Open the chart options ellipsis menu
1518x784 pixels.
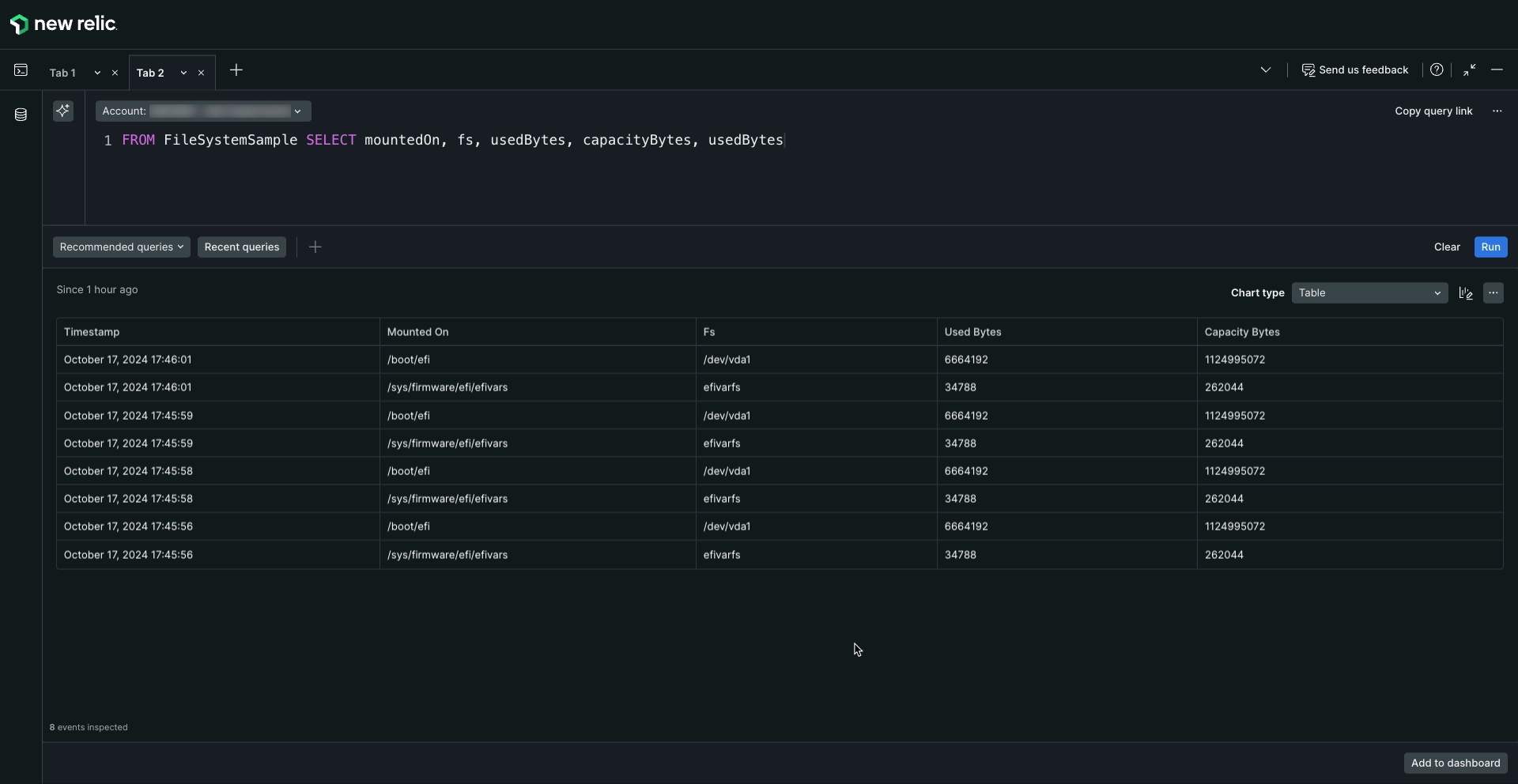1493,293
